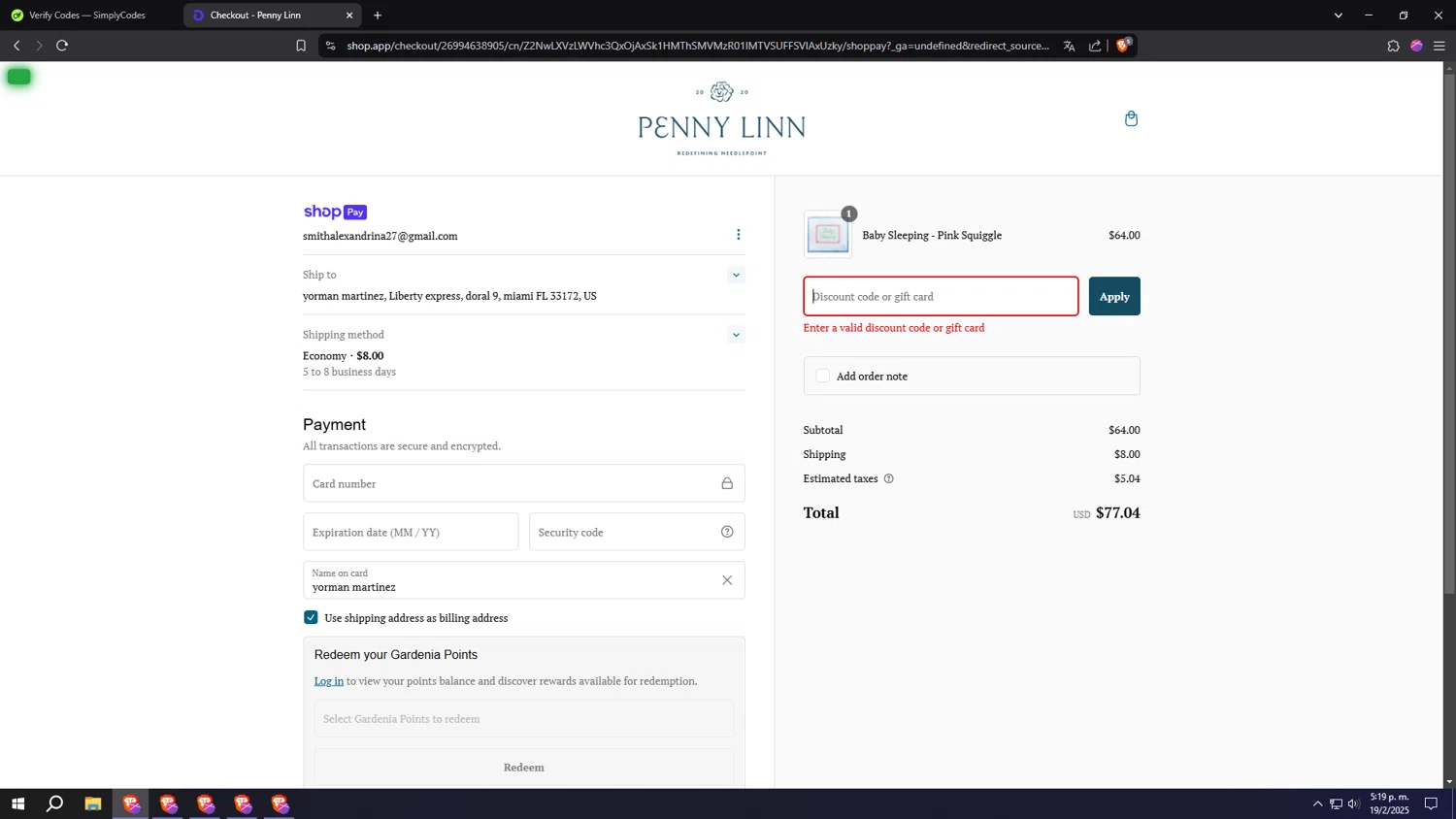Close the Checkout - Penny Linn tab
The image size is (1456, 819).
[x=349, y=16]
